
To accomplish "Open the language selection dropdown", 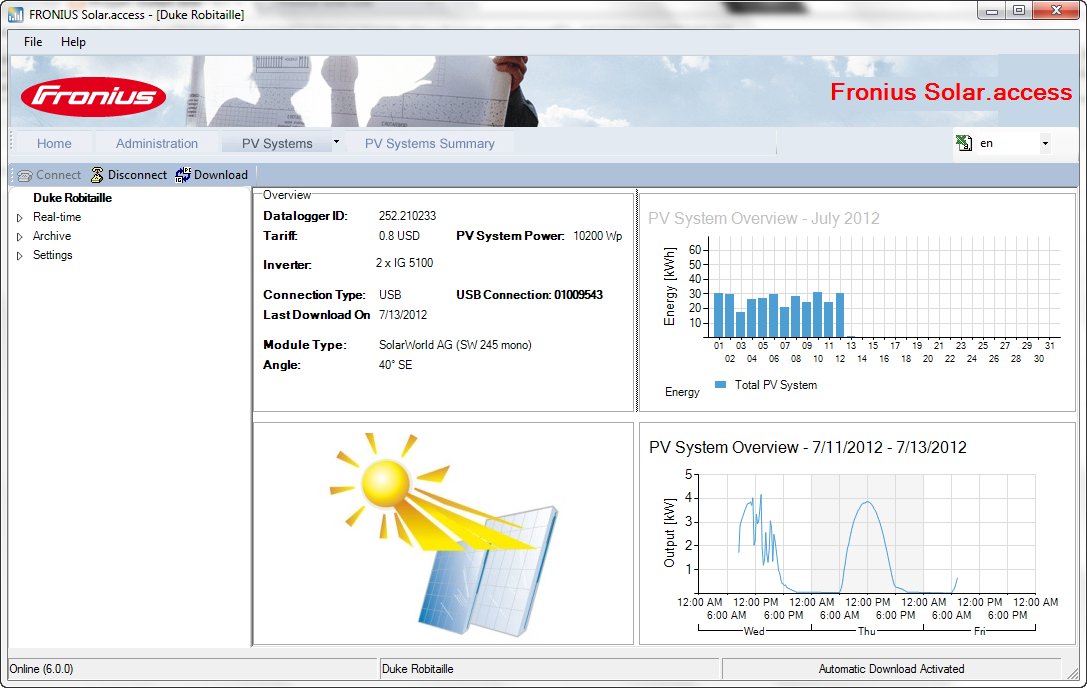I will point(1044,143).
